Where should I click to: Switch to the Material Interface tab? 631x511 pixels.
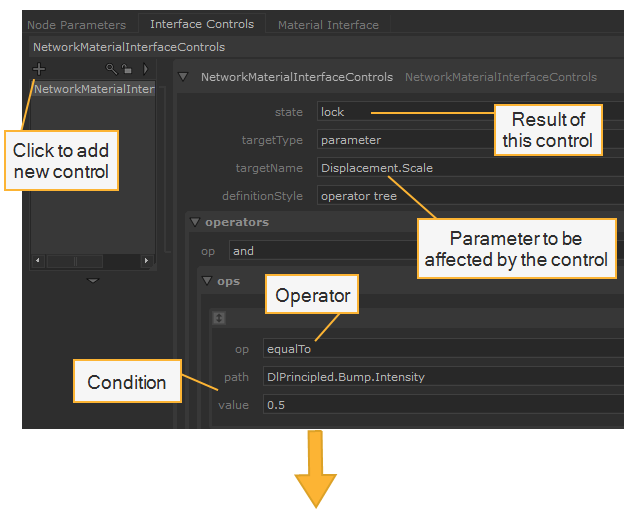coord(328,25)
